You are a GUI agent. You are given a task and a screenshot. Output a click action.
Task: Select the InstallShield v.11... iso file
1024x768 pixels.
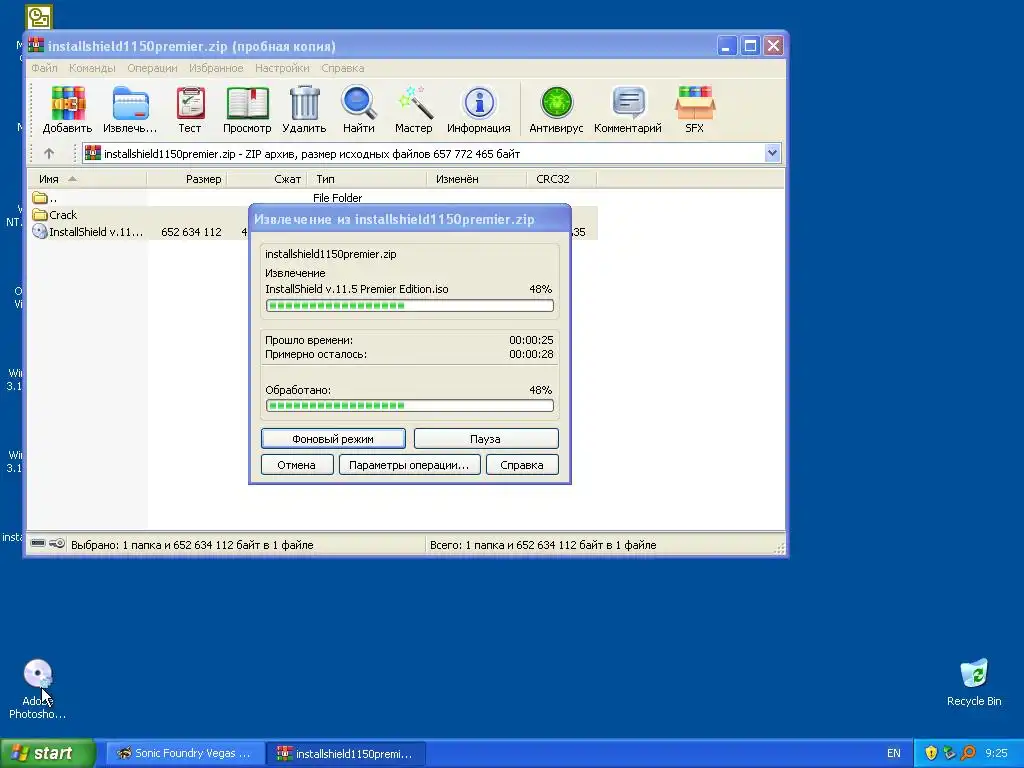coord(88,232)
